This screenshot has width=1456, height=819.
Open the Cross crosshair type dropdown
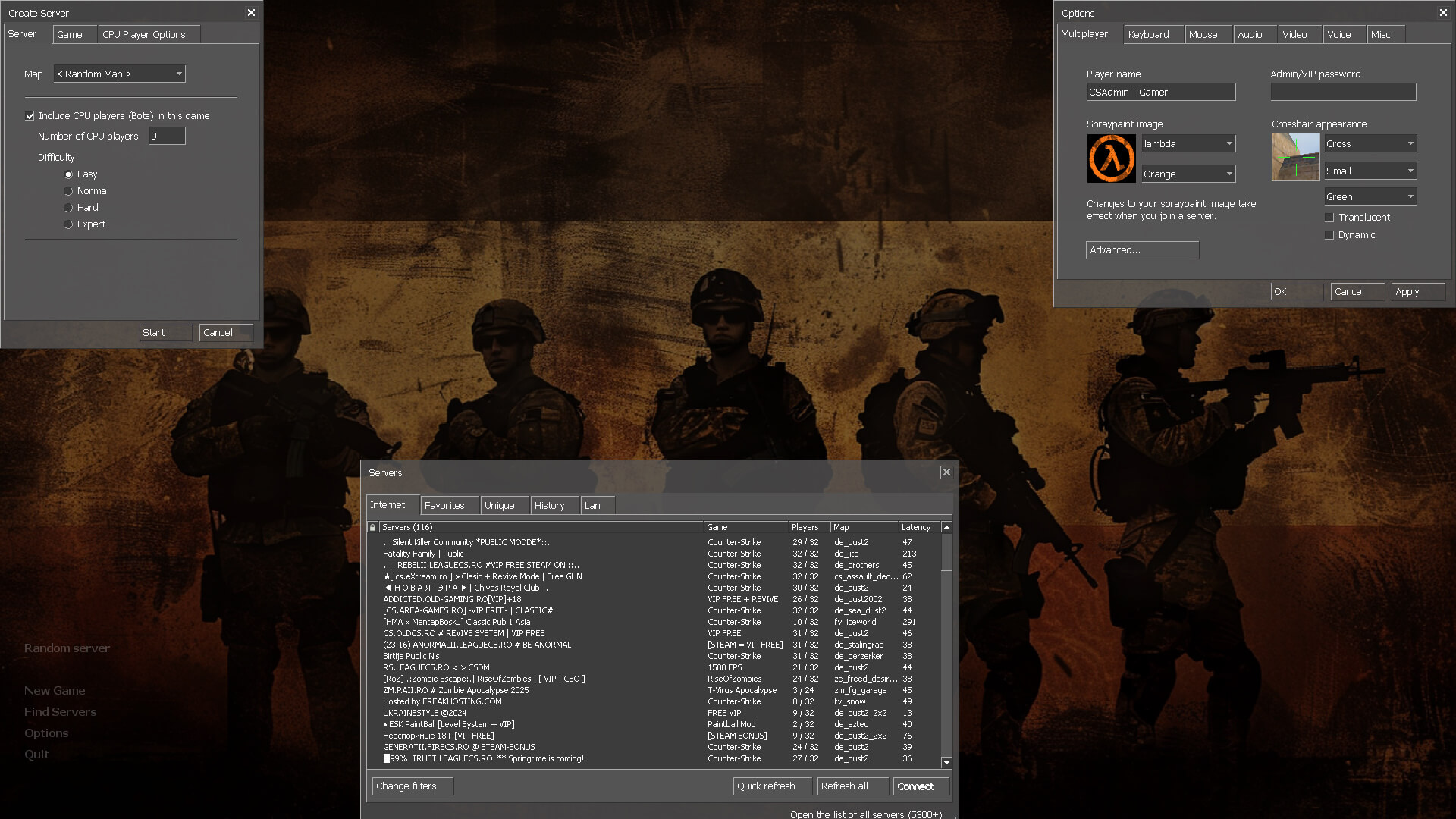[x=1370, y=143]
